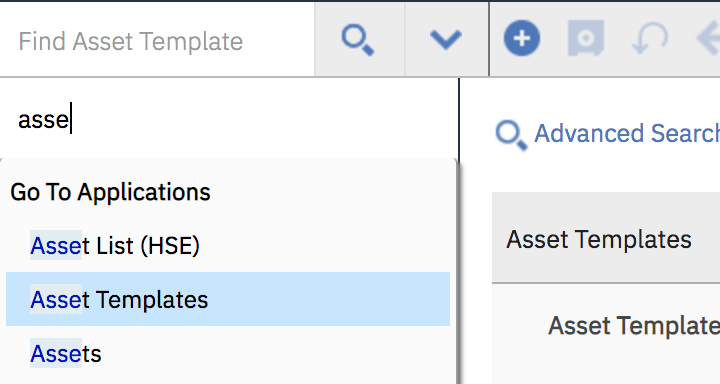
Task: Open the Advanced Search link
Action: (627, 133)
